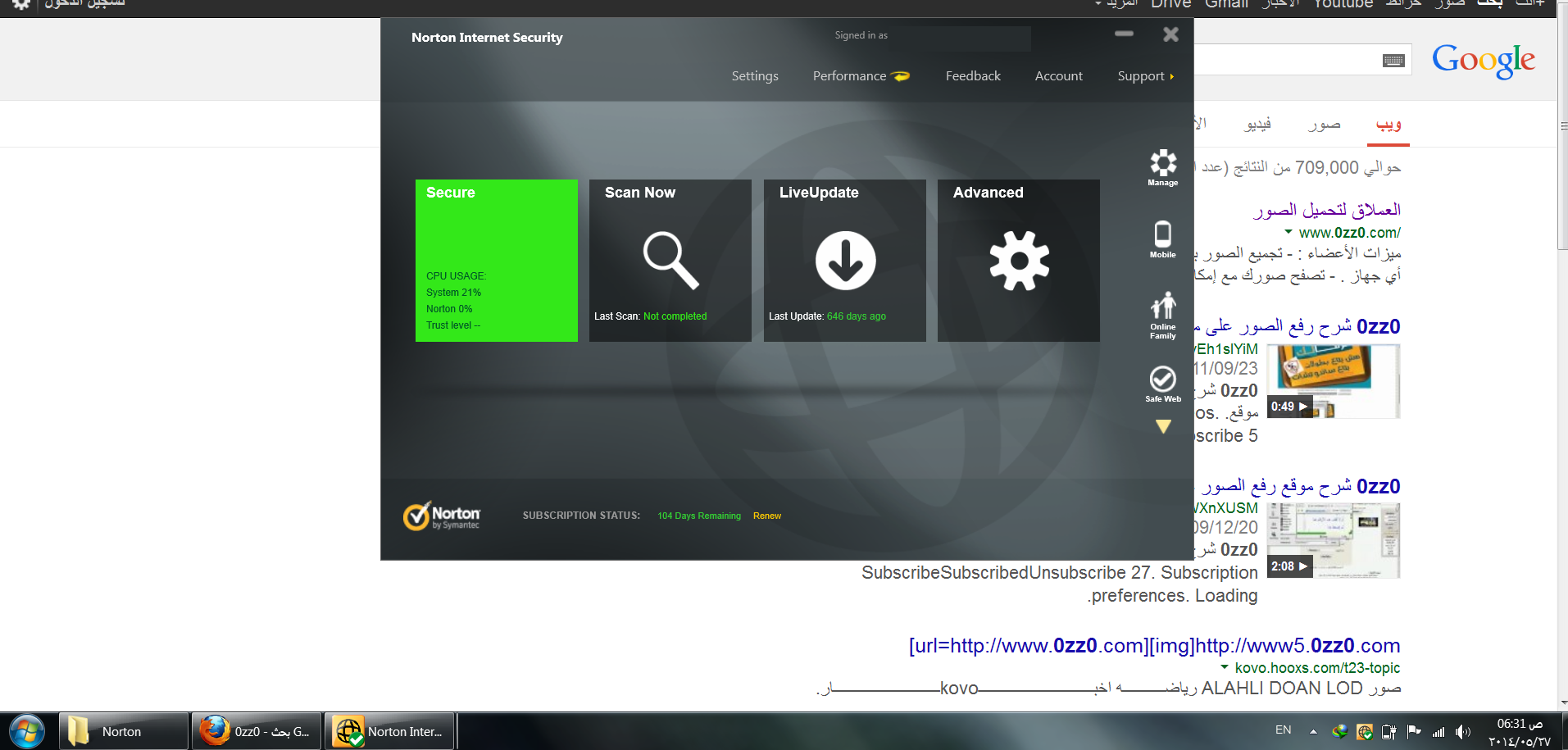Open the volume speaker tray icon
The width and height of the screenshot is (1568, 750).
1463,732
